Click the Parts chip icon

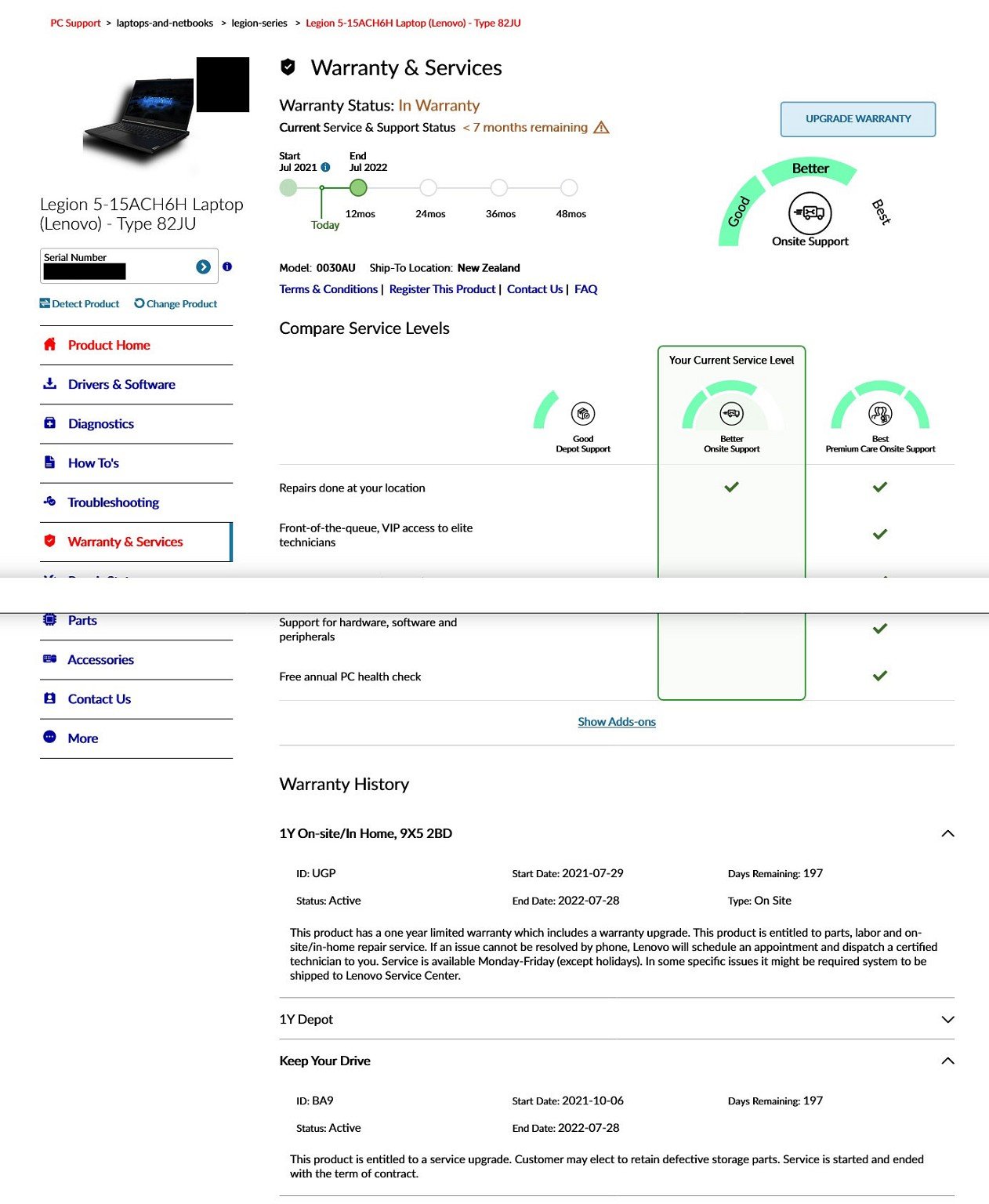(x=49, y=619)
